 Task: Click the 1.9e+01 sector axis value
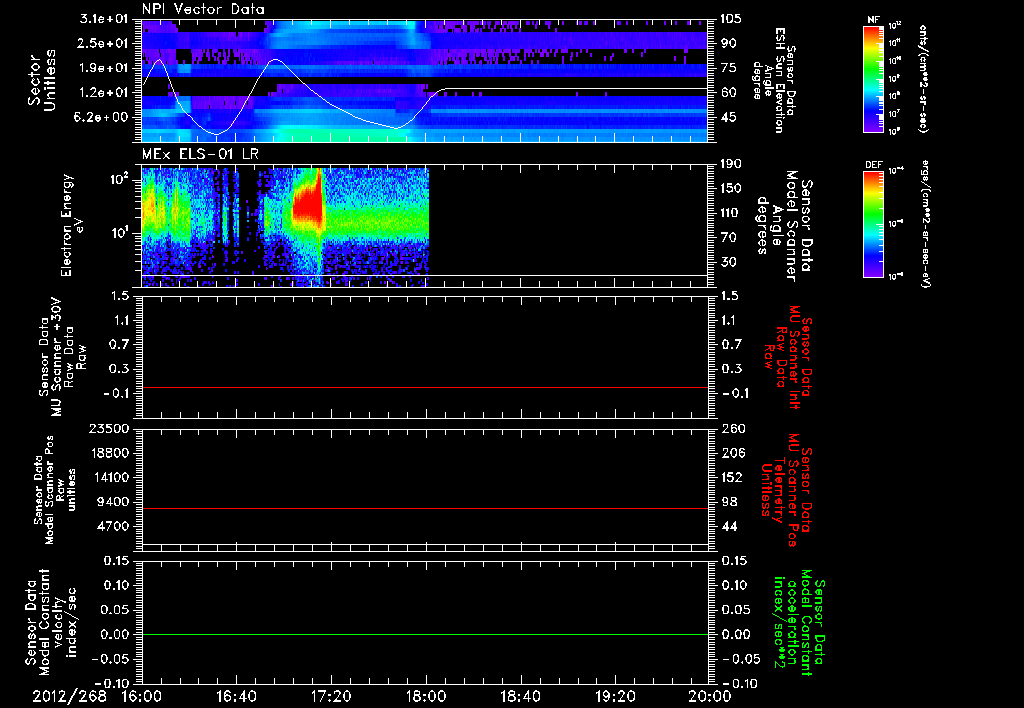[104, 68]
